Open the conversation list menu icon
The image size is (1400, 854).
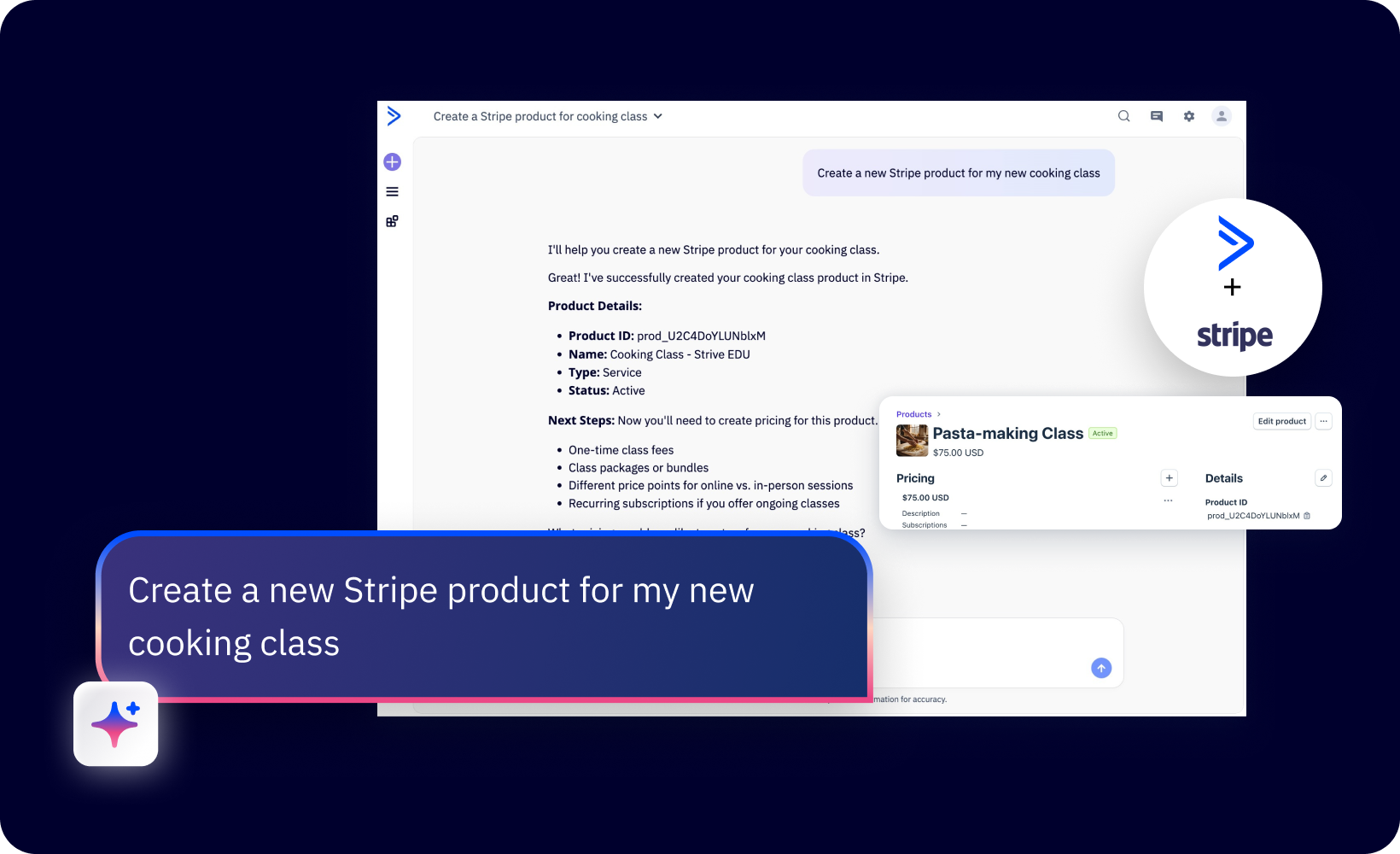tap(392, 191)
